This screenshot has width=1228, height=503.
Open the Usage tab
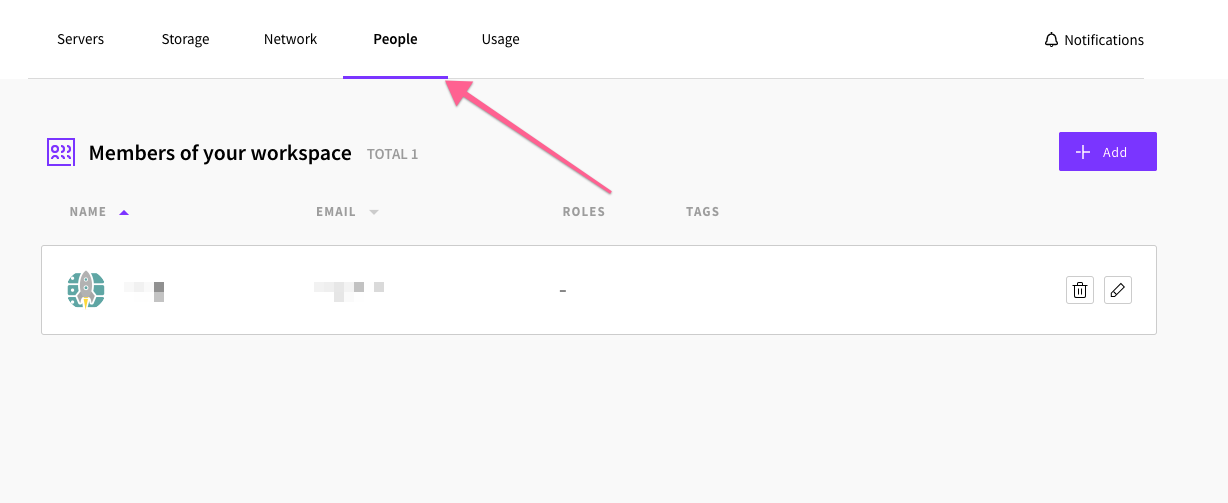[x=500, y=40]
